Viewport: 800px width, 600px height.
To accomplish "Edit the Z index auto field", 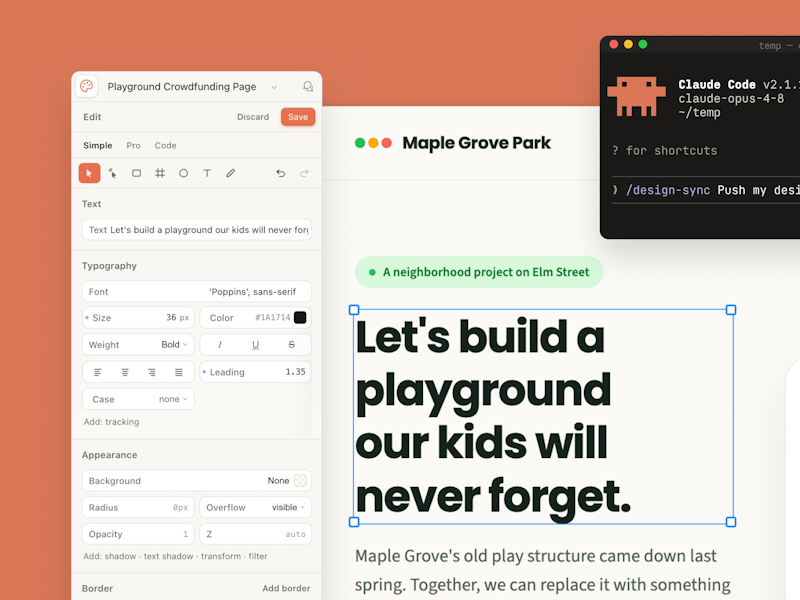I will 255,534.
